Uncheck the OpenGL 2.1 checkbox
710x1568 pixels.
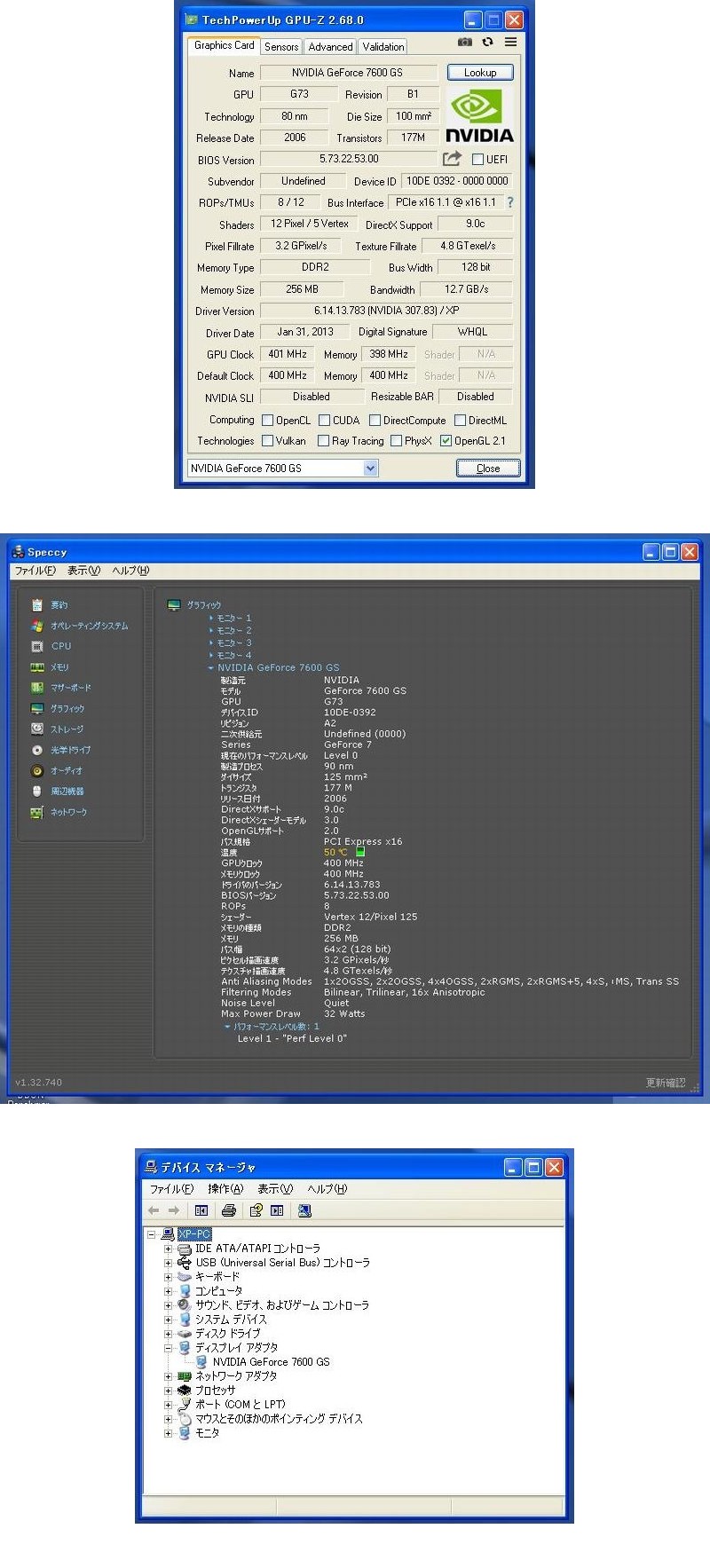click(x=446, y=441)
